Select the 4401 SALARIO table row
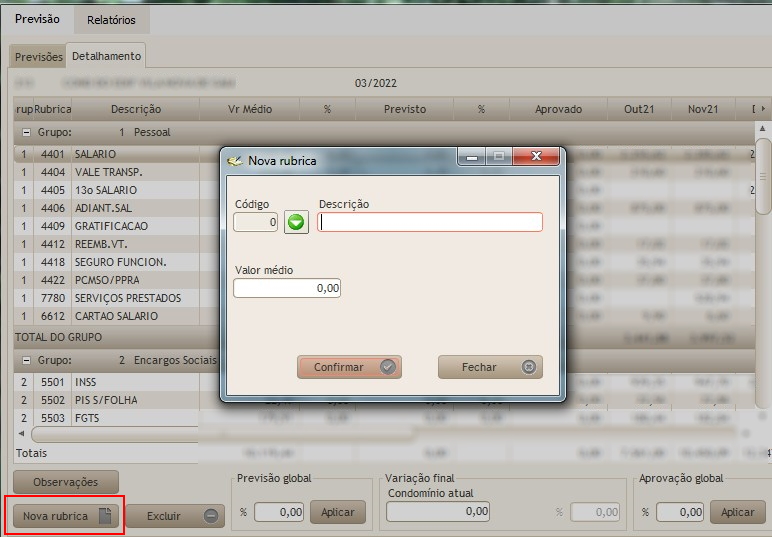 tap(110, 155)
